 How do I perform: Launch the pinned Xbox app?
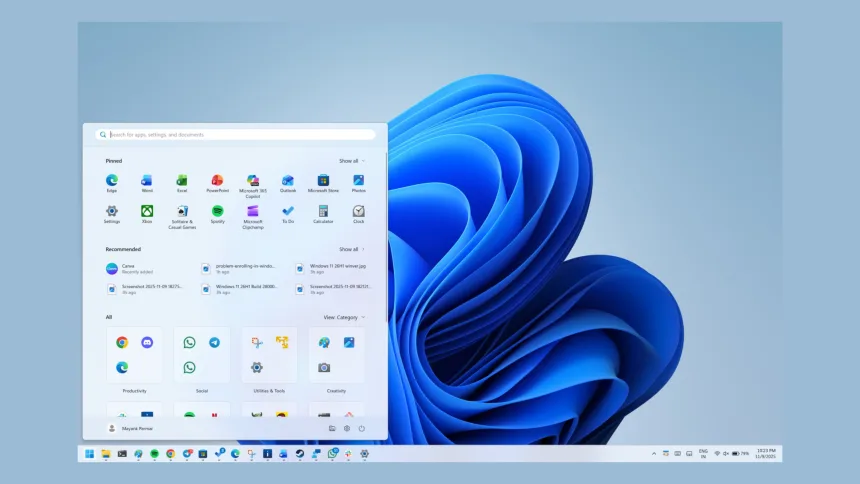tap(147, 214)
